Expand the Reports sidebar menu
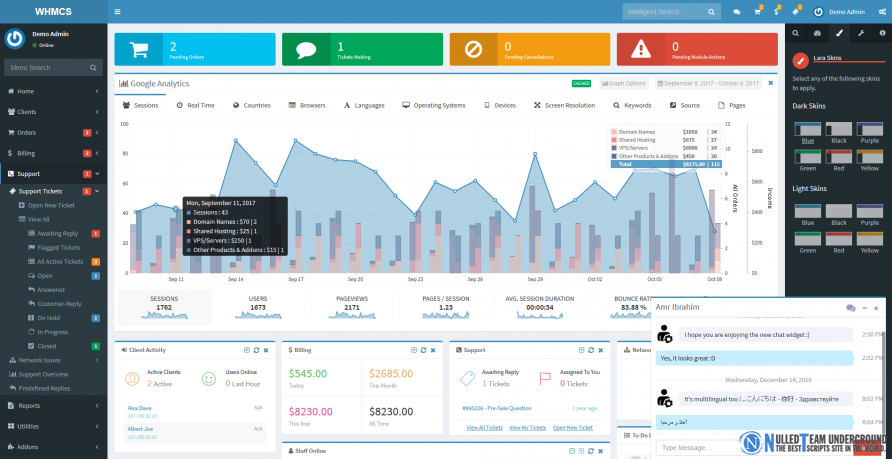The width and height of the screenshot is (892, 459). (53, 406)
